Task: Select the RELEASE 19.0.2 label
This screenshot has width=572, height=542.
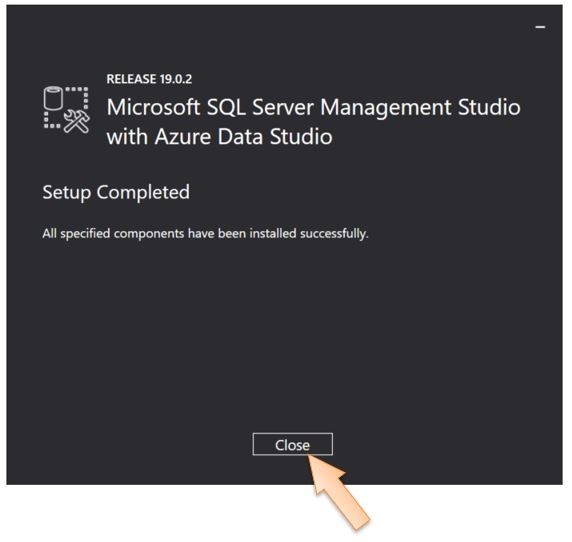Action: click(149, 79)
